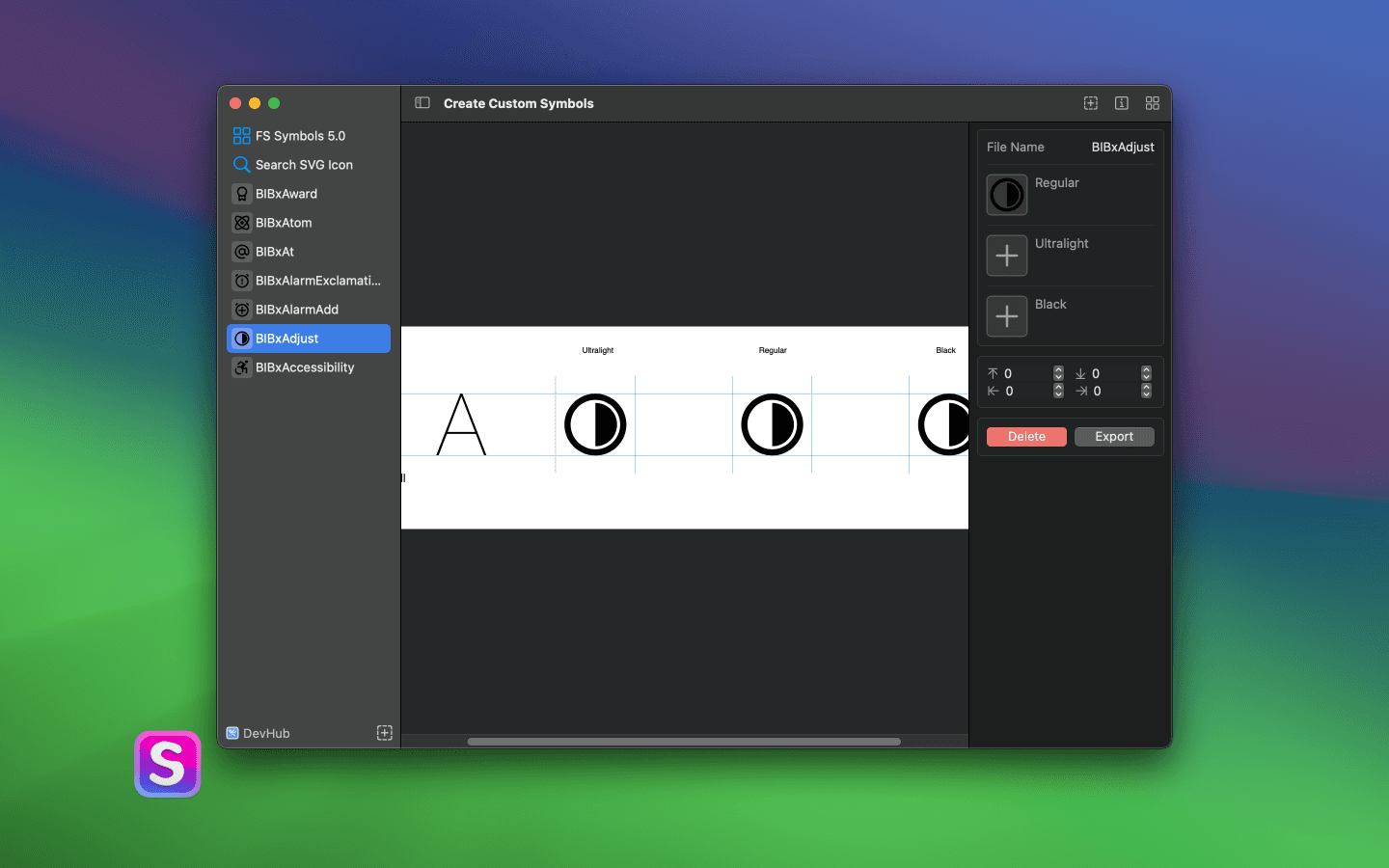Viewport: 1389px width, 868px height.
Task: Click the DevHub icon at bottom of sidebar
Action: (231, 733)
